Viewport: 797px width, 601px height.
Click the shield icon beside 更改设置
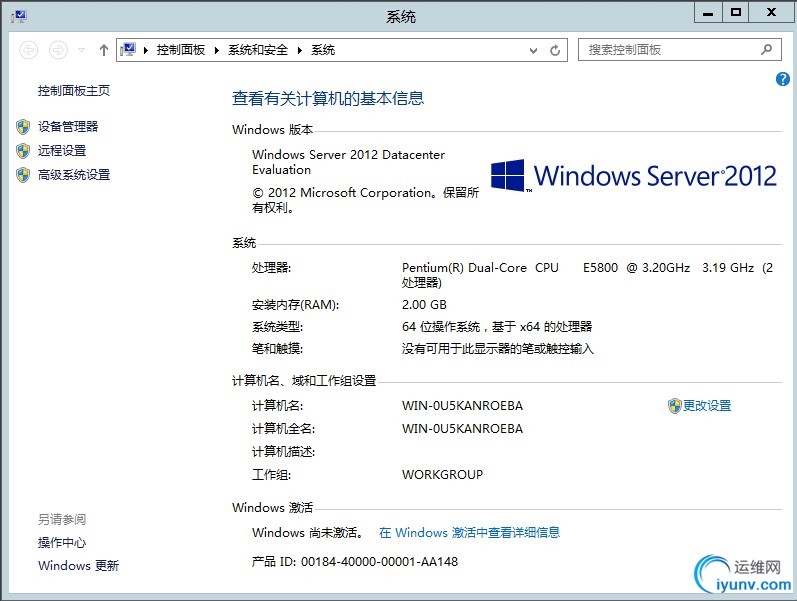674,406
